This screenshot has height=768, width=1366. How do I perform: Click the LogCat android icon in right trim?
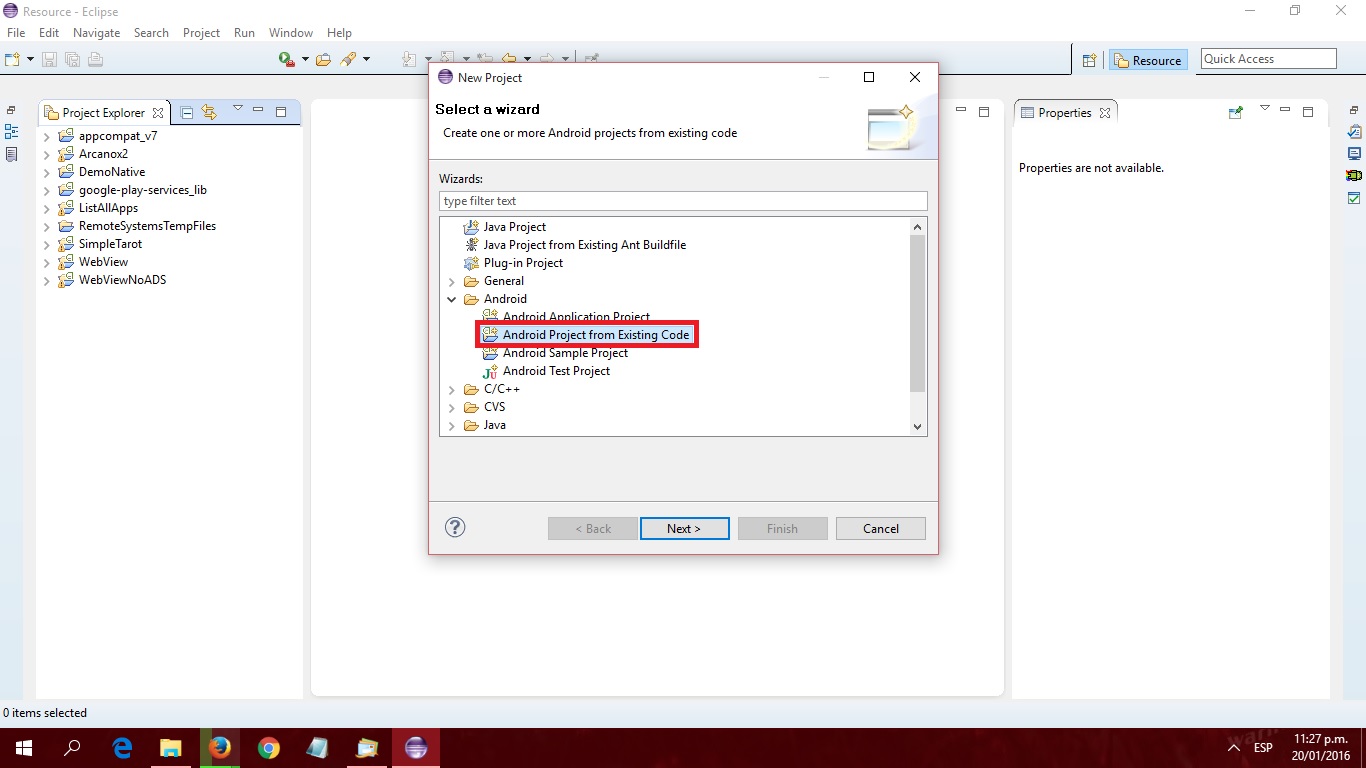[x=1354, y=176]
